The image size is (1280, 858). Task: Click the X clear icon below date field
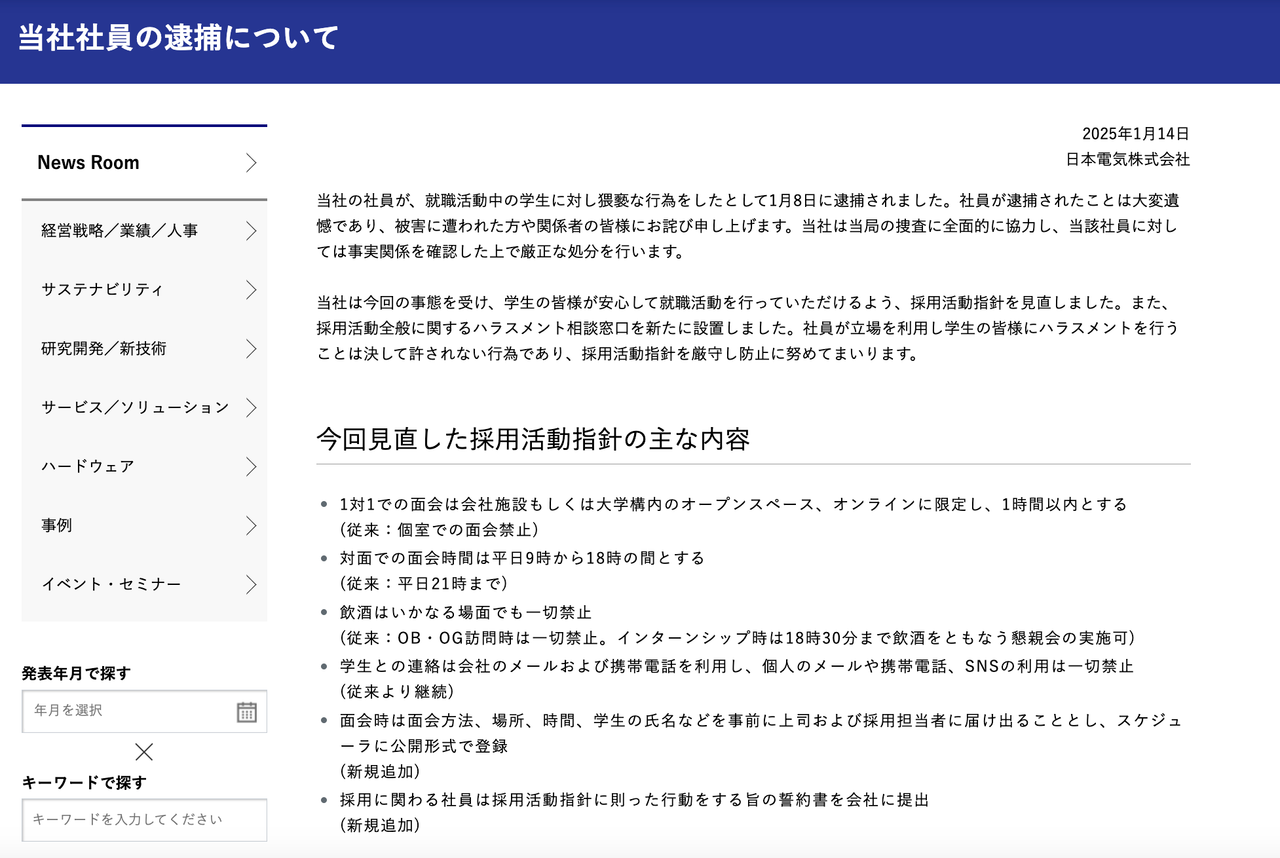pyautogui.click(x=144, y=752)
